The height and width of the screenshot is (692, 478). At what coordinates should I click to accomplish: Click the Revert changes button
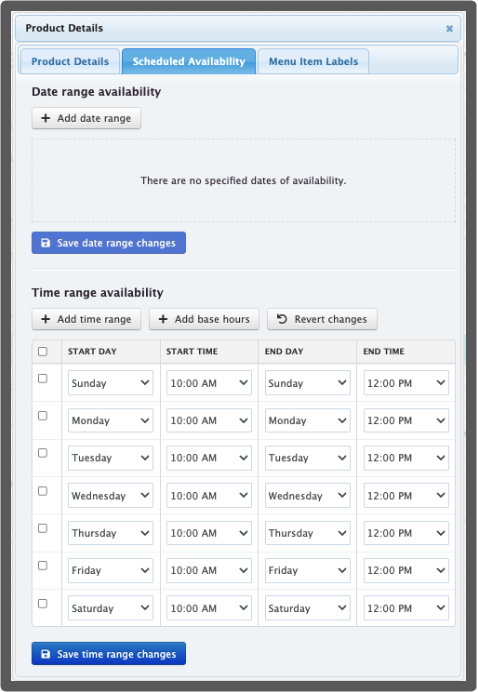tap(322, 319)
